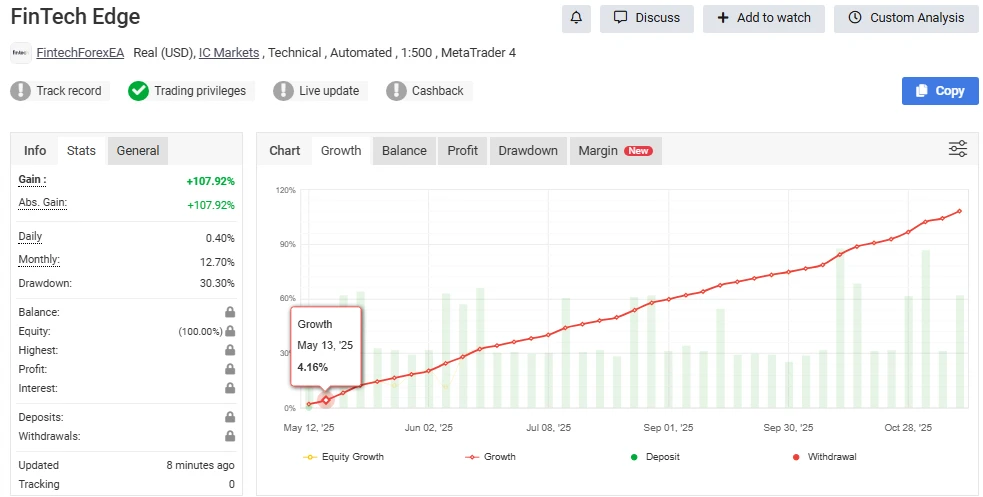Select the Margin chart tab
983x497 pixels.
point(614,151)
